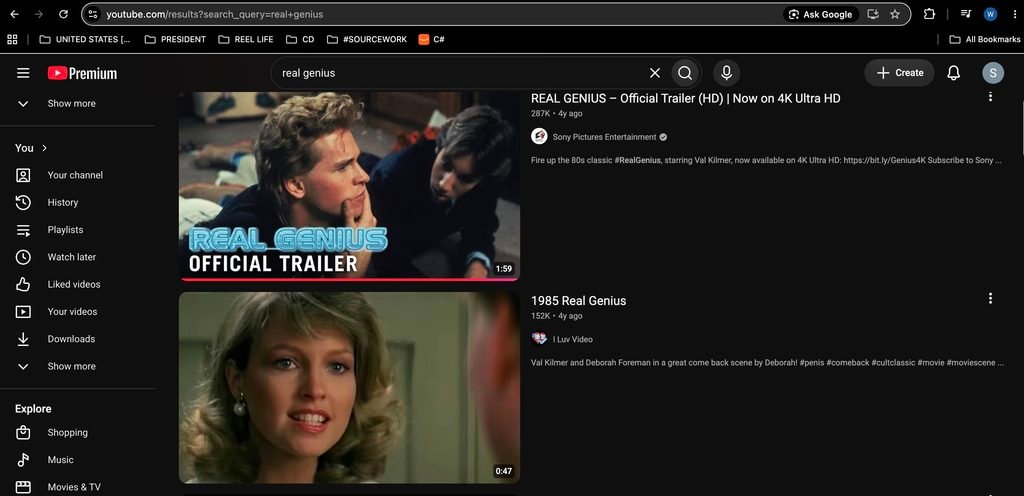Image resolution: width=1024 pixels, height=496 pixels.
Task: Go back in the browser
Action: [x=14, y=14]
